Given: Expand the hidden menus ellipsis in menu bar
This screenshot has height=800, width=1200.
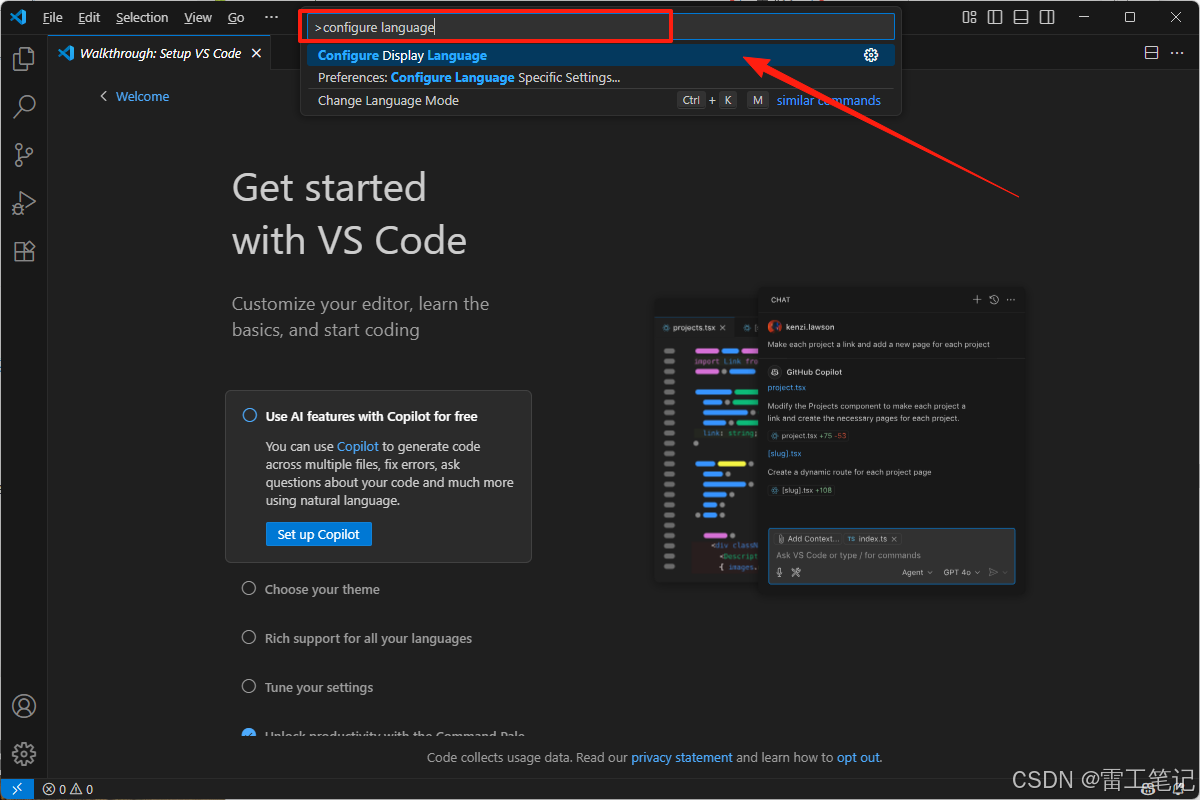Looking at the screenshot, I should coord(272,17).
